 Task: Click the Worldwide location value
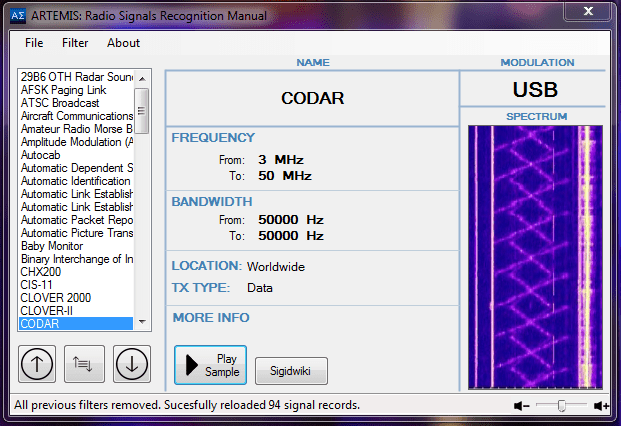click(276, 267)
